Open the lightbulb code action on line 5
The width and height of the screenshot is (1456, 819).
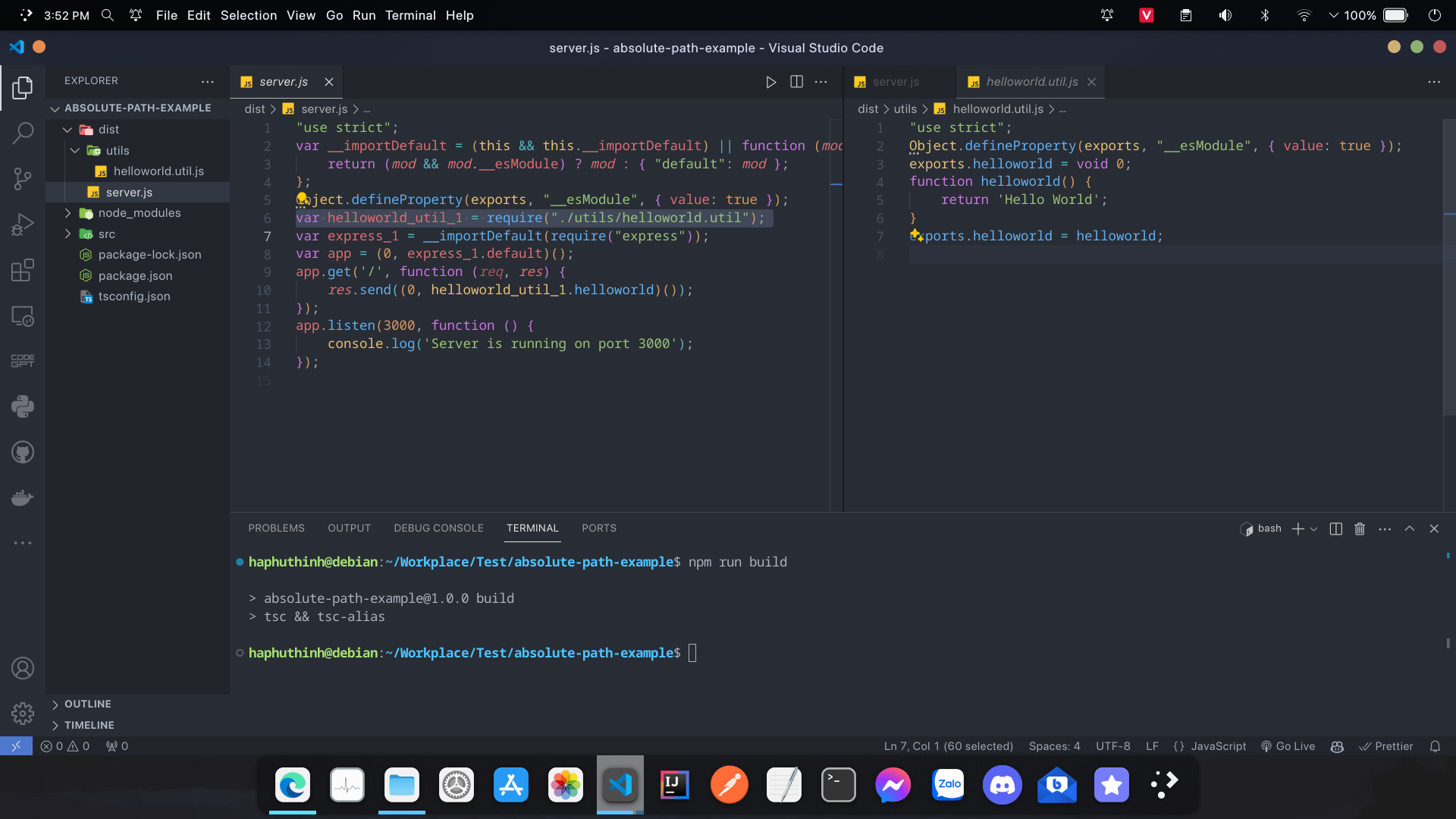[302, 199]
